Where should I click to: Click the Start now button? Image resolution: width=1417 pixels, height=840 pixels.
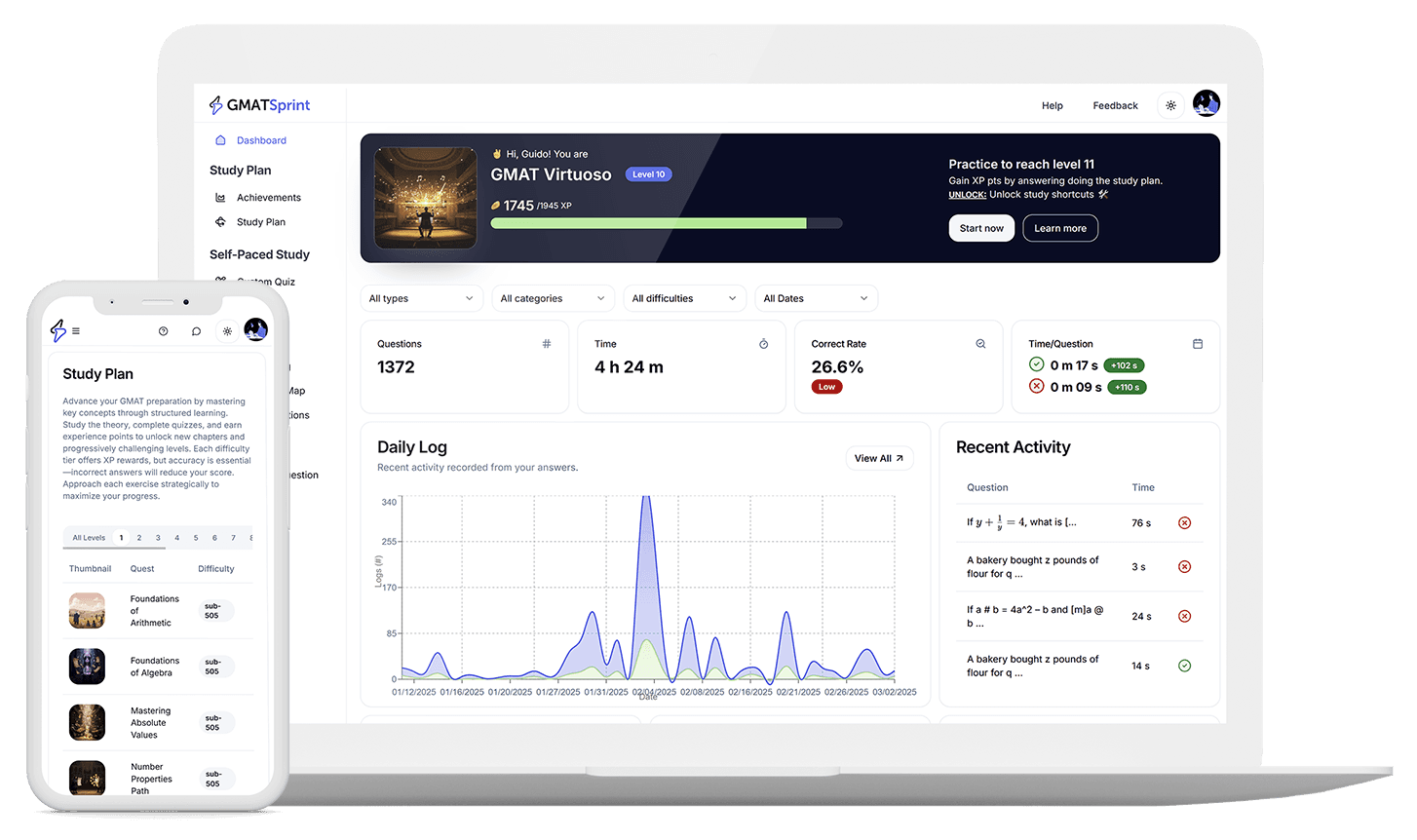point(981,228)
